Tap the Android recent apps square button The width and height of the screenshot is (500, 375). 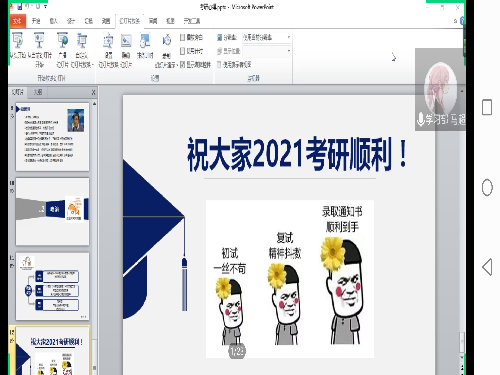(487, 107)
